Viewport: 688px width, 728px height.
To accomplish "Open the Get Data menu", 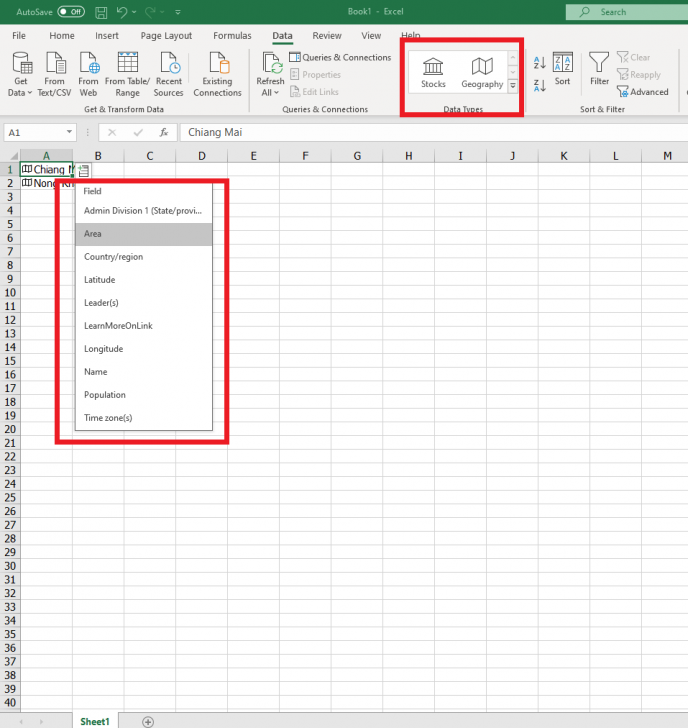I will pos(20,74).
